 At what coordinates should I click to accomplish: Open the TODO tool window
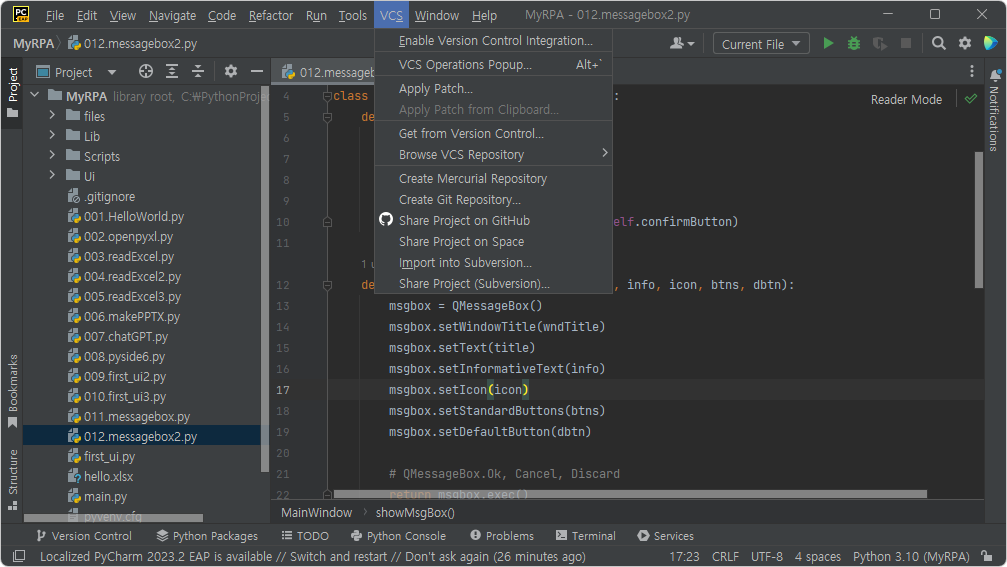point(305,536)
